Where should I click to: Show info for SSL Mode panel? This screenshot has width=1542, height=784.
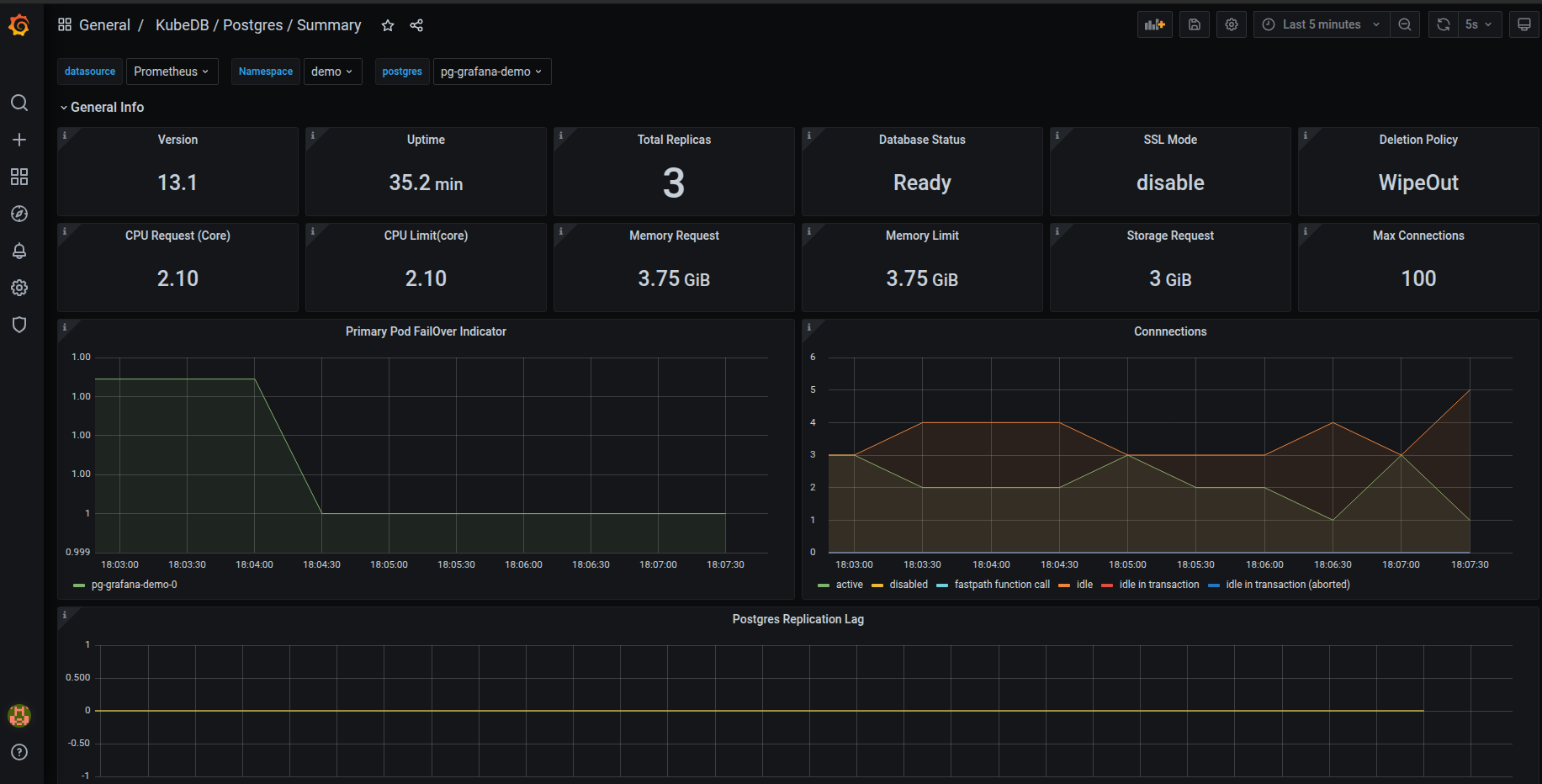click(1057, 135)
